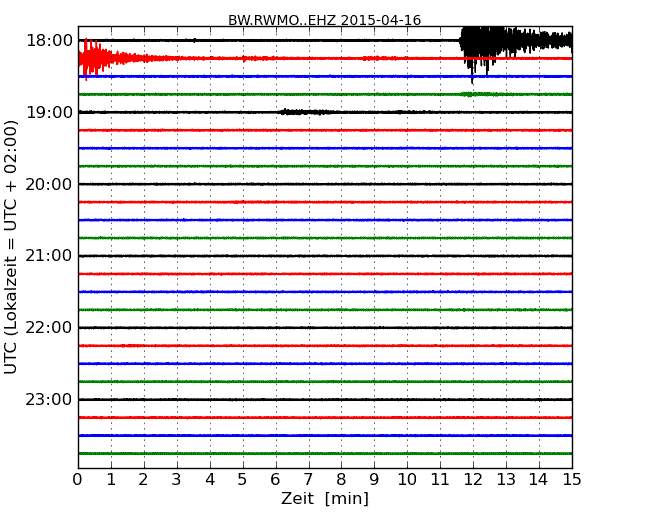
Task: Click the x-axis tick label 15
Action: coord(572,480)
